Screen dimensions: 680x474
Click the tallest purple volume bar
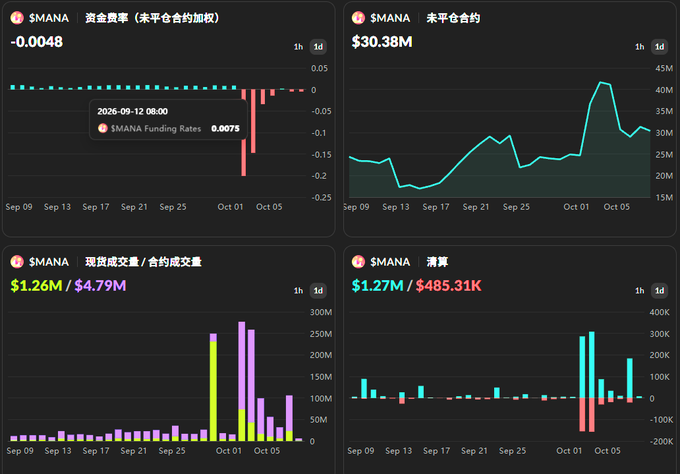click(242, 365)
